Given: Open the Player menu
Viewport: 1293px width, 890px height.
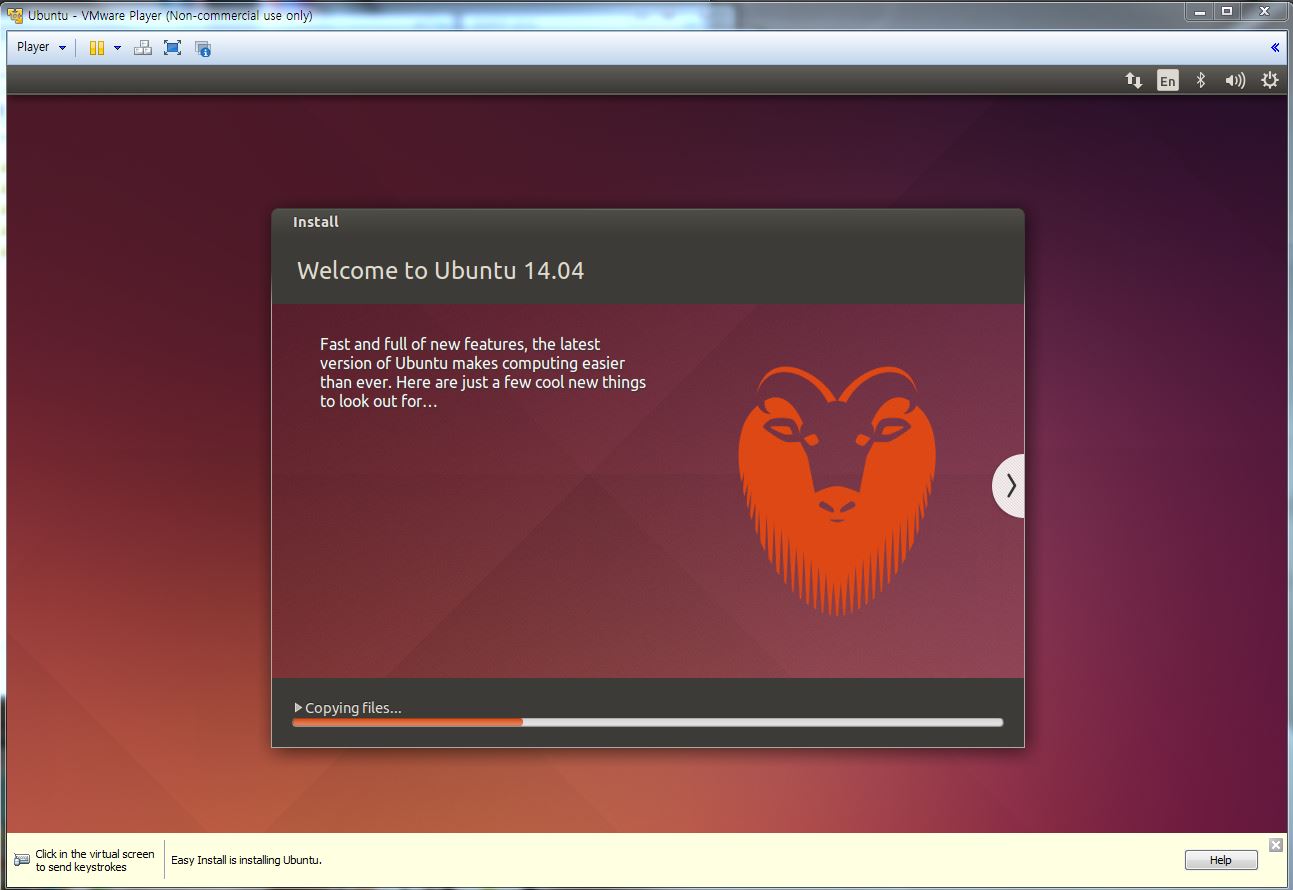Looking at the screenshot, I should click(41, 47).
